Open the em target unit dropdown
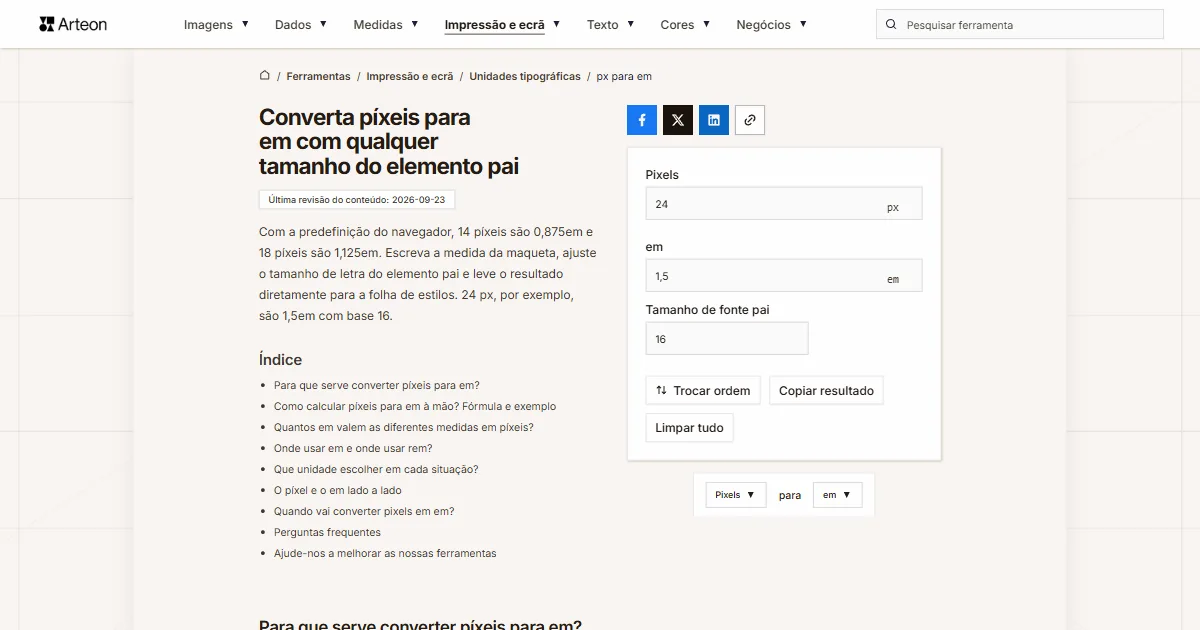The width and height of the screenshot is (1200, 630). tap(837, 495)
